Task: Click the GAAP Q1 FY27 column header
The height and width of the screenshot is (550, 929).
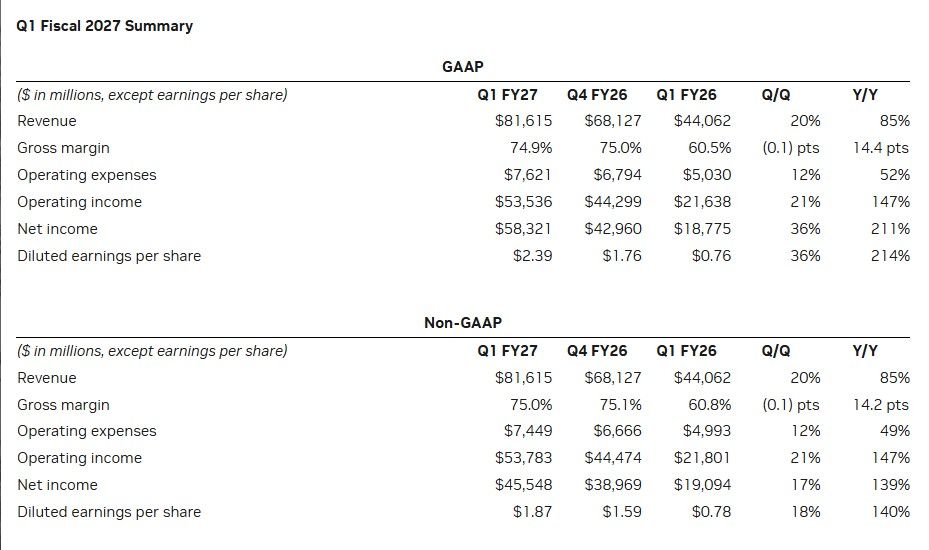Action: click(507, 95)
